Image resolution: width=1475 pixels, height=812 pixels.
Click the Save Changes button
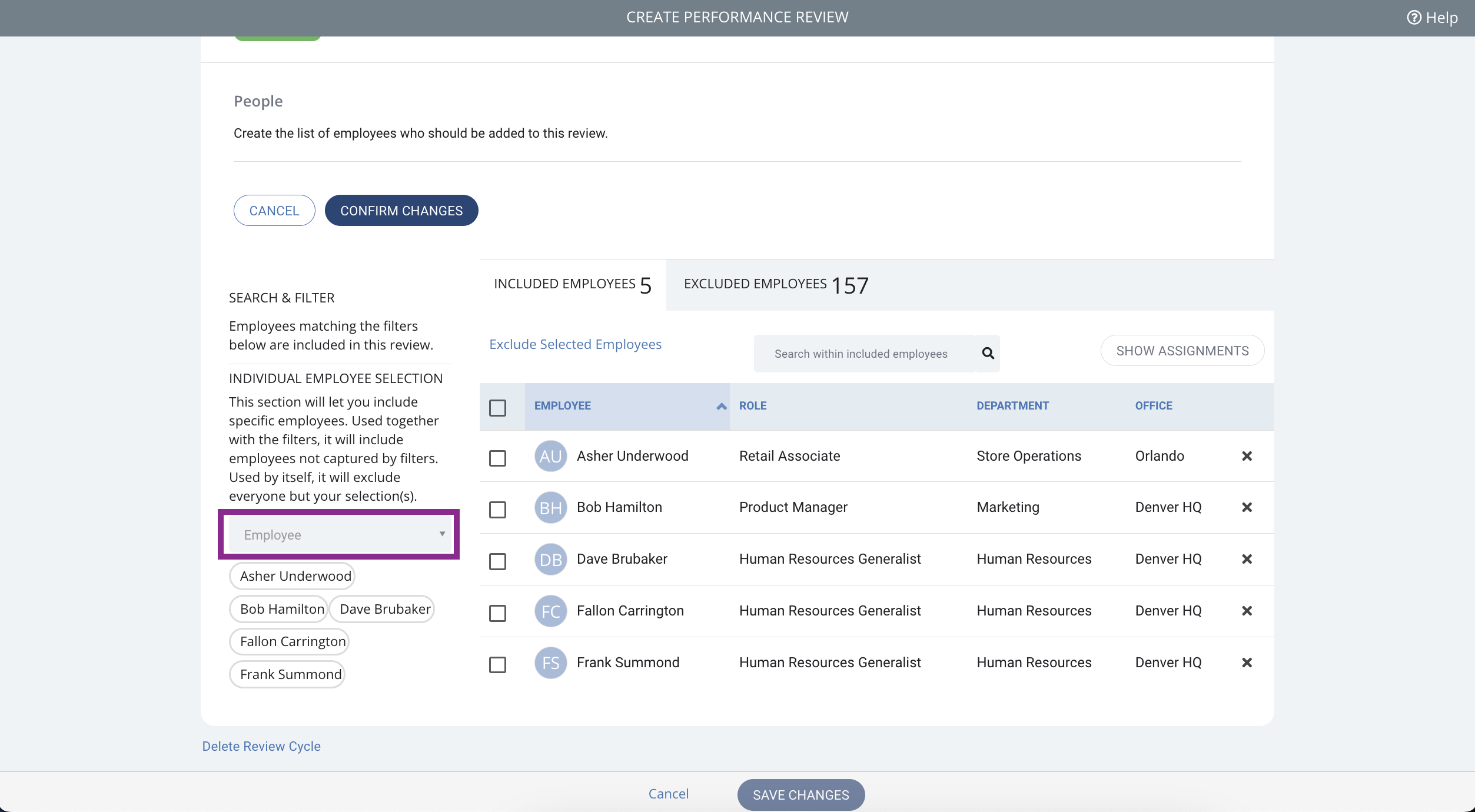point(801,795)
